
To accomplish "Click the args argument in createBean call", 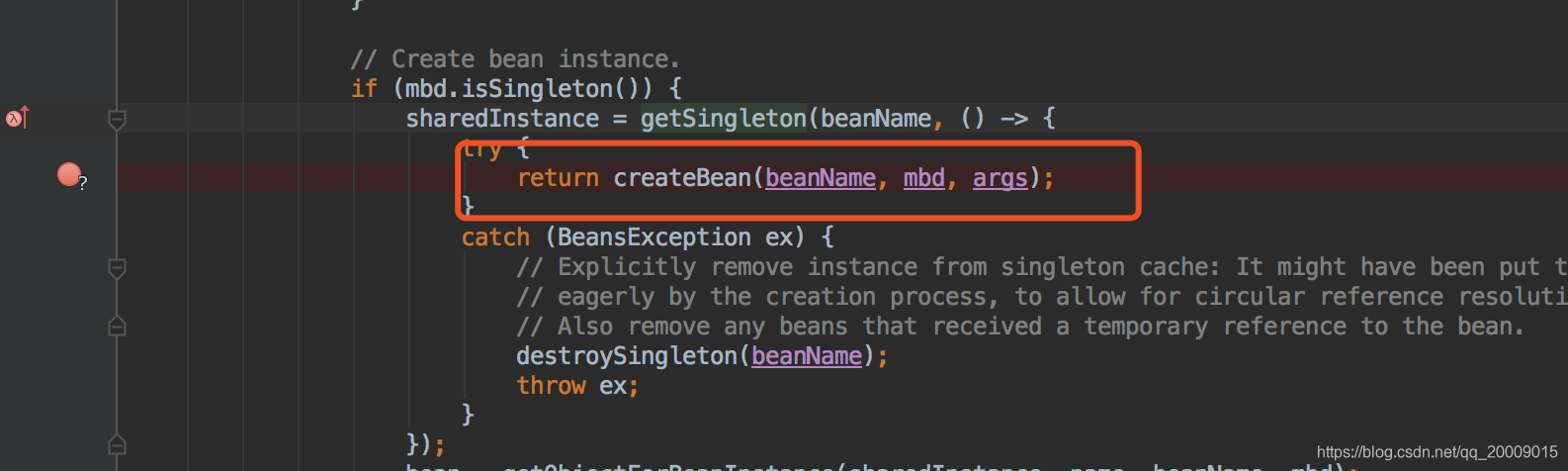I will coord(1001,178).
